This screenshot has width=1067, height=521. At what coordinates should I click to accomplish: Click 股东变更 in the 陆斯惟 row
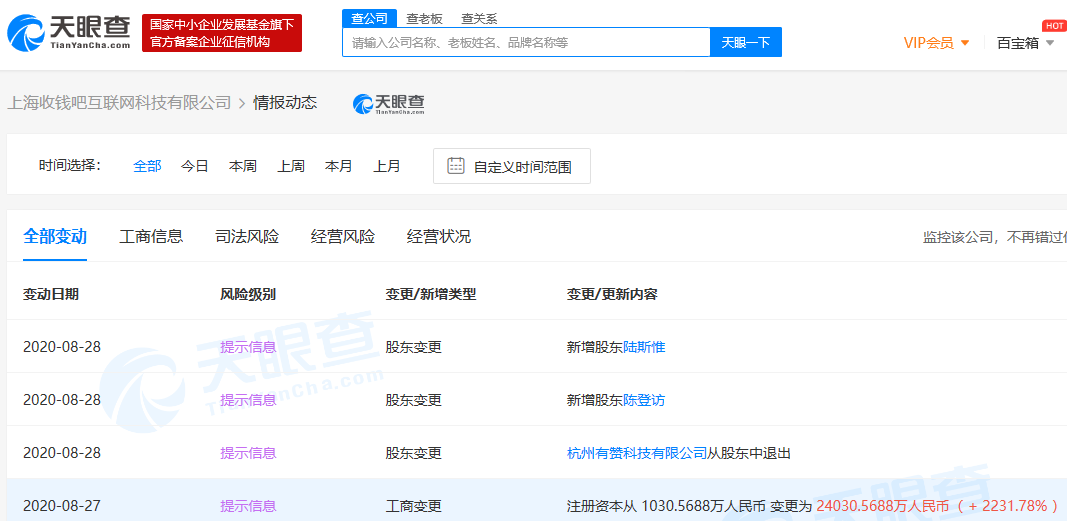[x=413, y=347]
